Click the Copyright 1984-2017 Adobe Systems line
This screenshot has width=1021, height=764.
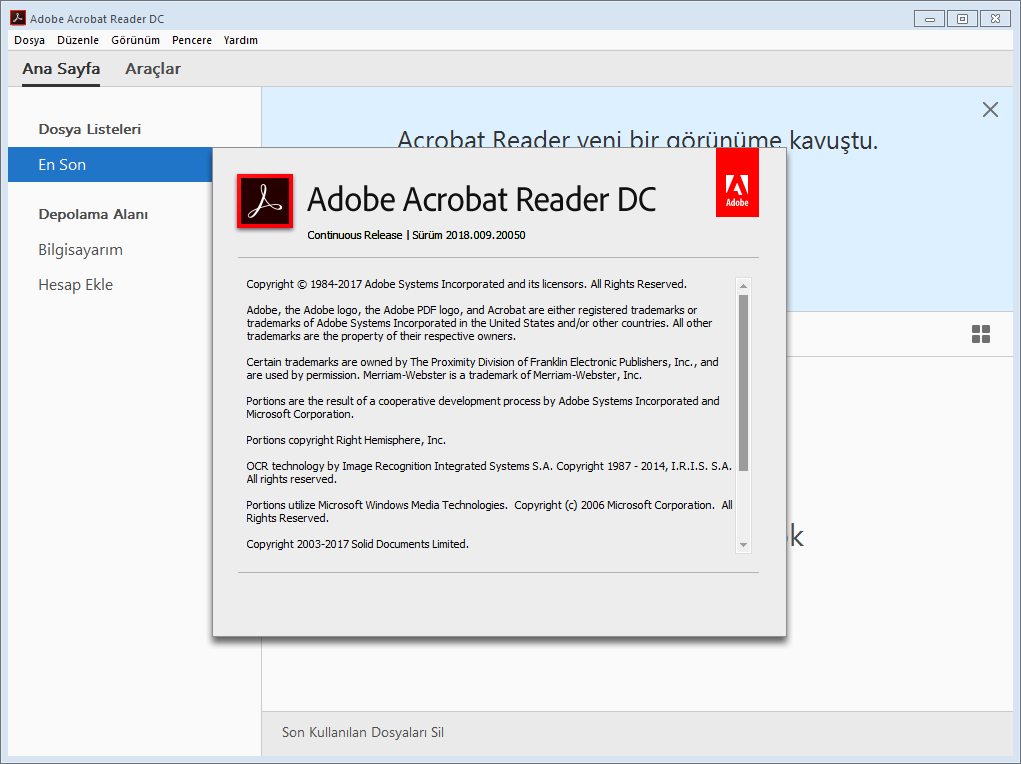click(466, 284)
